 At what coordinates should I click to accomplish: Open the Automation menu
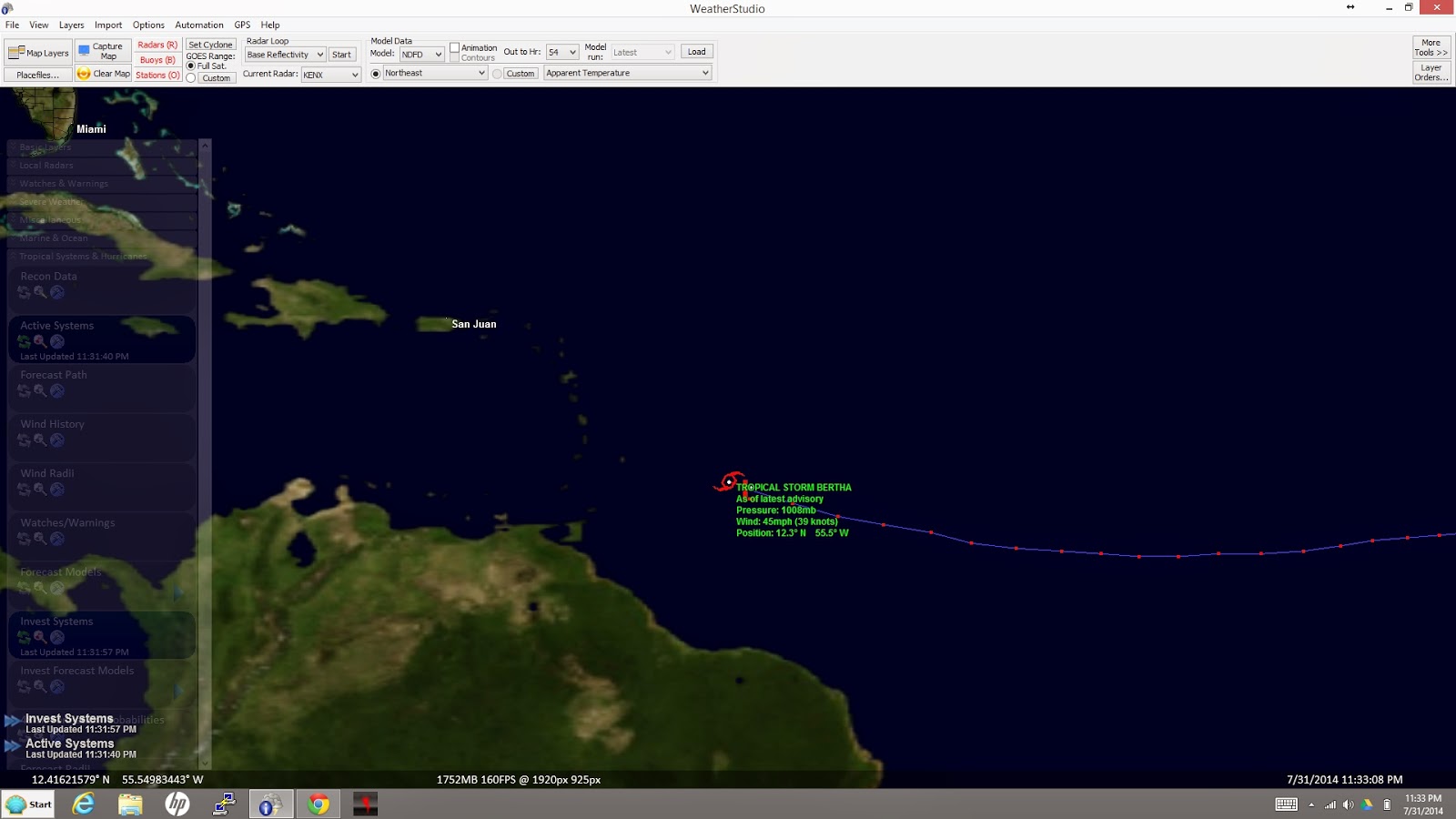[199, 25]
